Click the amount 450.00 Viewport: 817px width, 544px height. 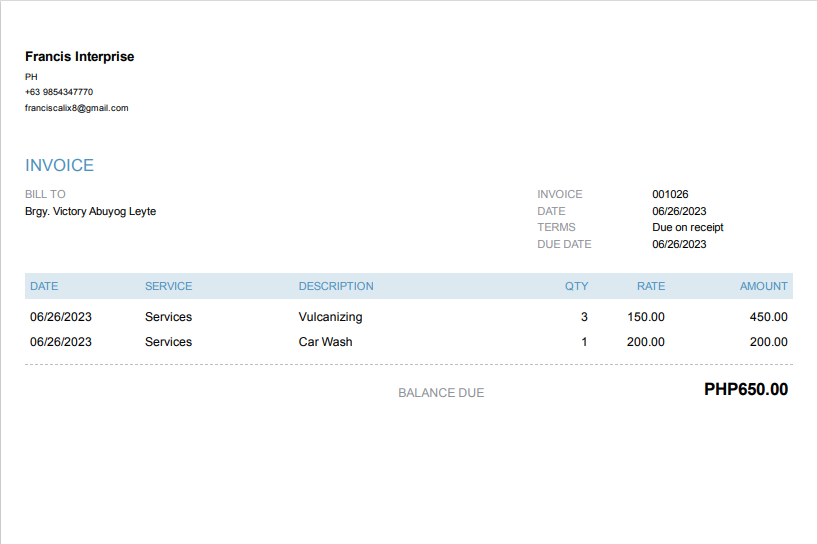769,317
